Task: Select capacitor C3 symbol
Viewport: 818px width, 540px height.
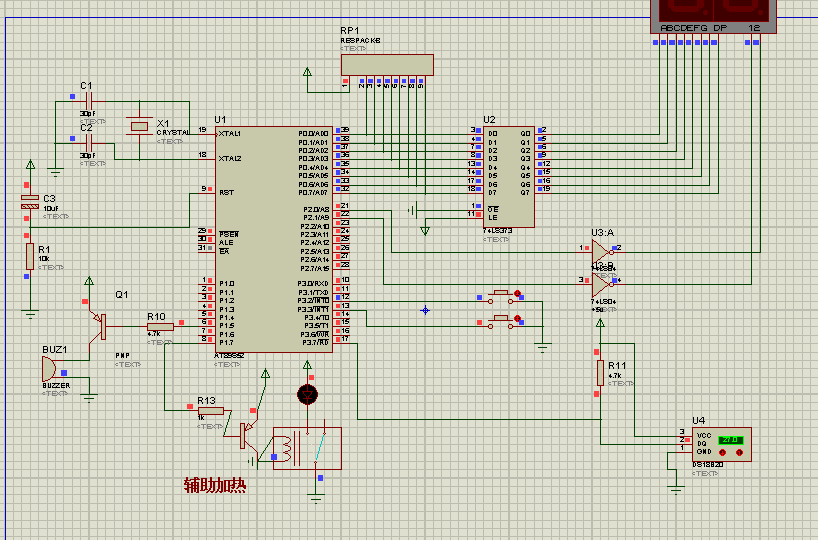Action: (30, 202)
